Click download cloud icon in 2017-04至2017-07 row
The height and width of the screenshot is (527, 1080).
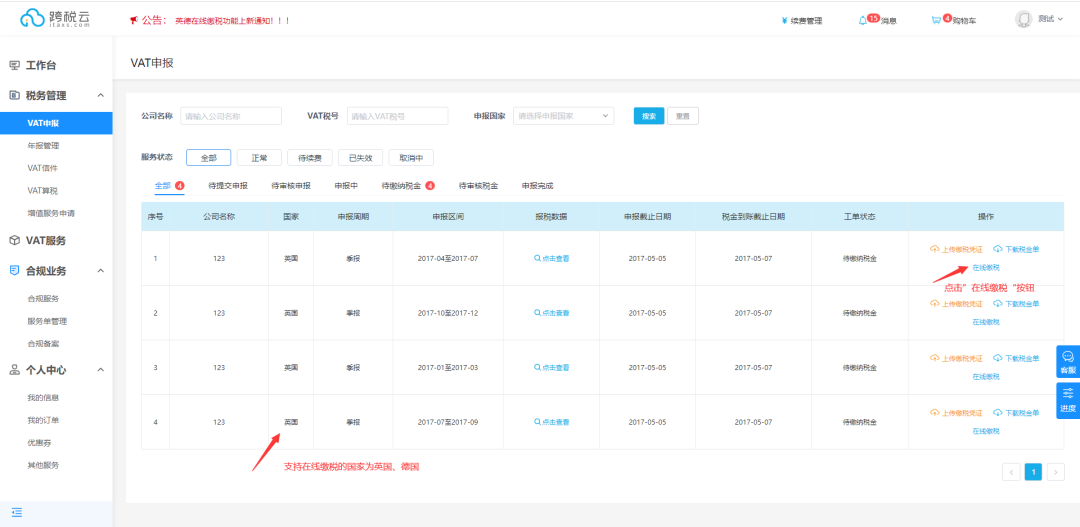[997, 249]
